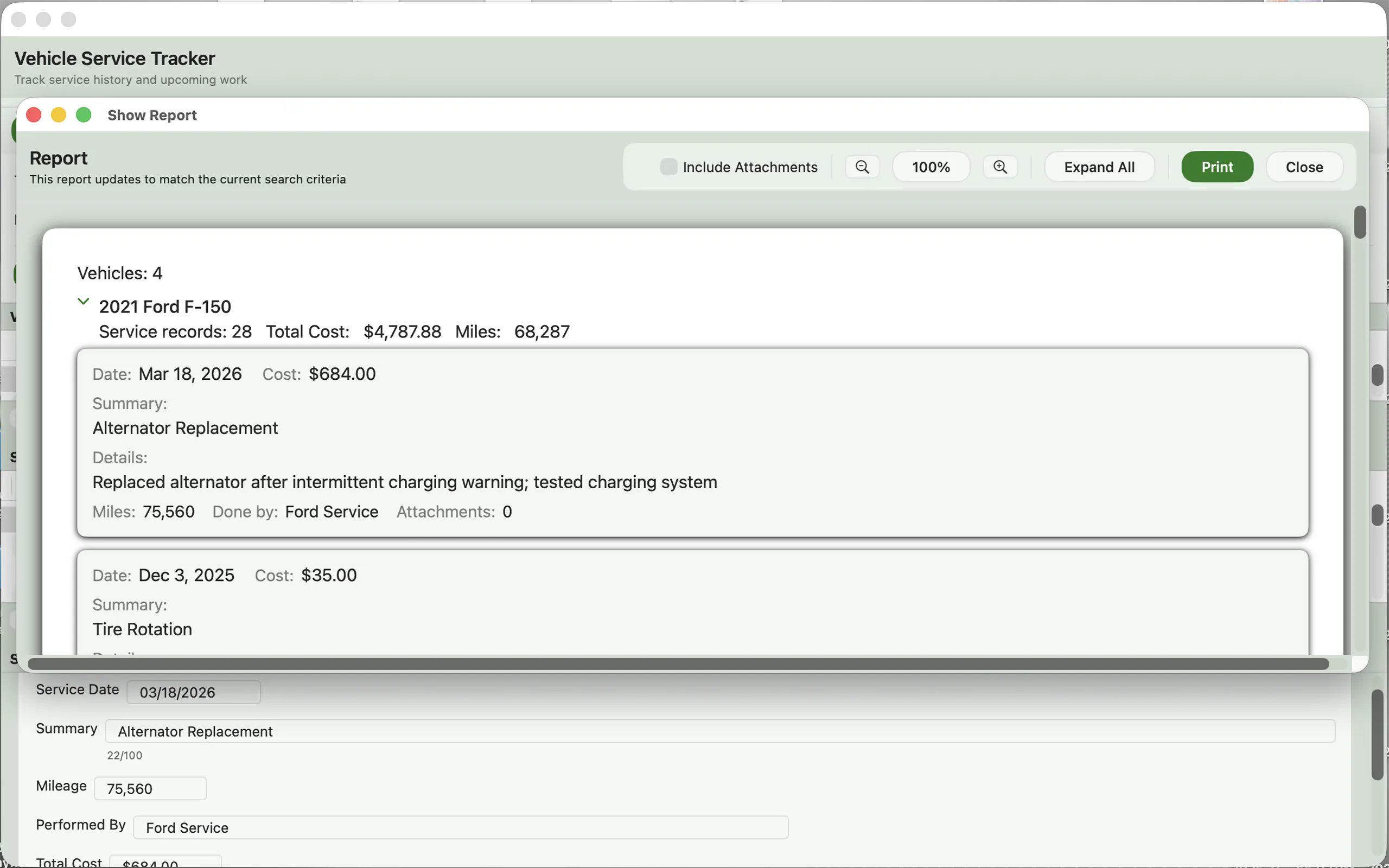Click the green Print button
The image size is (1389, 868).
[1217, 167]
